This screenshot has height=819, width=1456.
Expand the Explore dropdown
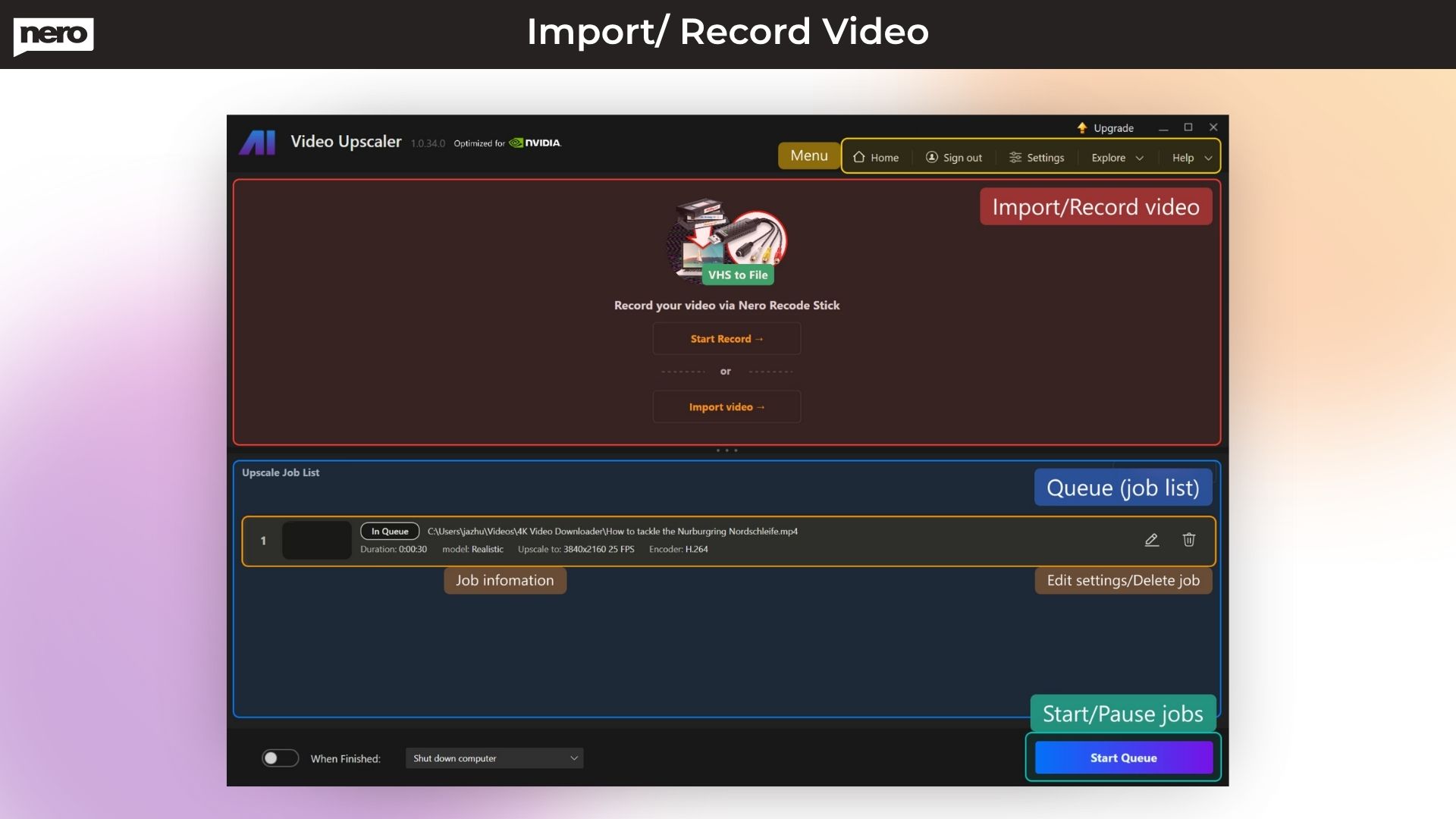[1116, 157]
